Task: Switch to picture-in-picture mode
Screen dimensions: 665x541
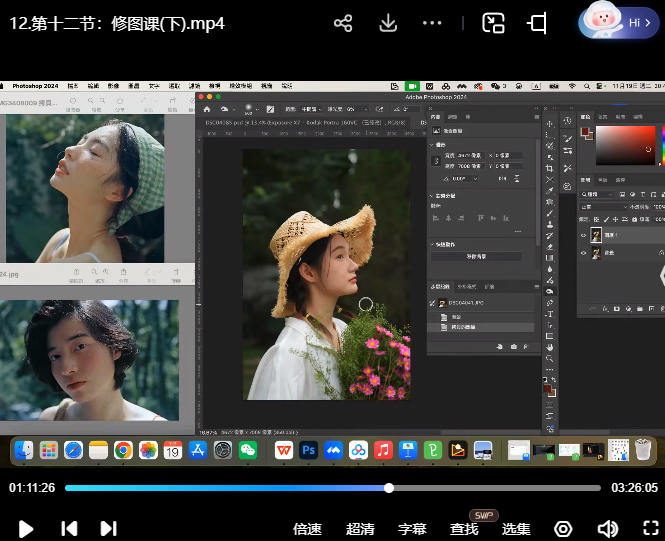Action: point(493,23)
